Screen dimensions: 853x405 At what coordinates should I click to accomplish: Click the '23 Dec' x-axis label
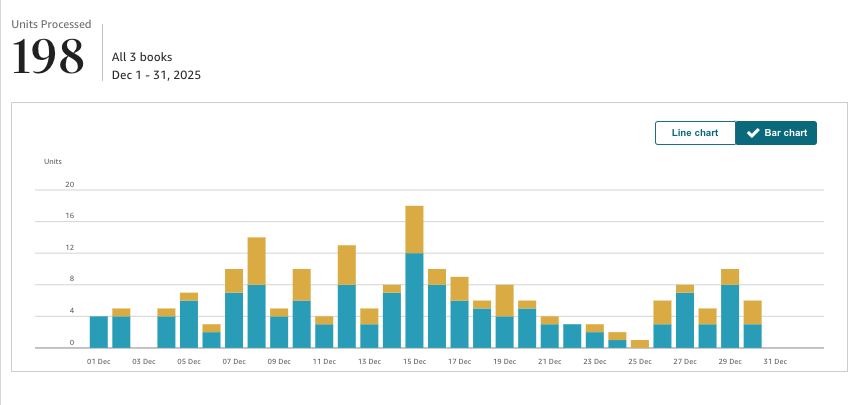595,361
